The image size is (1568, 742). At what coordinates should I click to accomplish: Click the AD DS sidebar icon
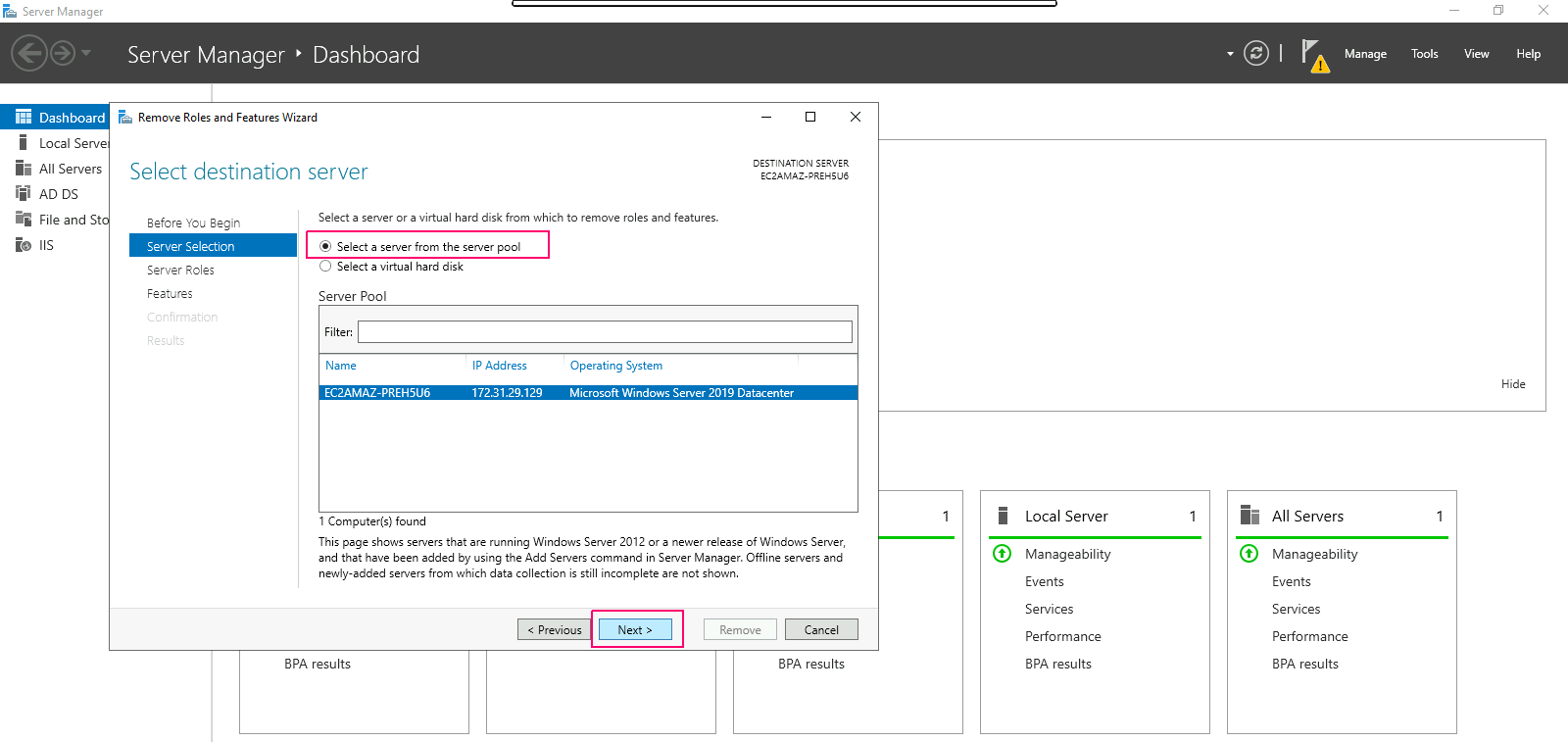(24, 193)
